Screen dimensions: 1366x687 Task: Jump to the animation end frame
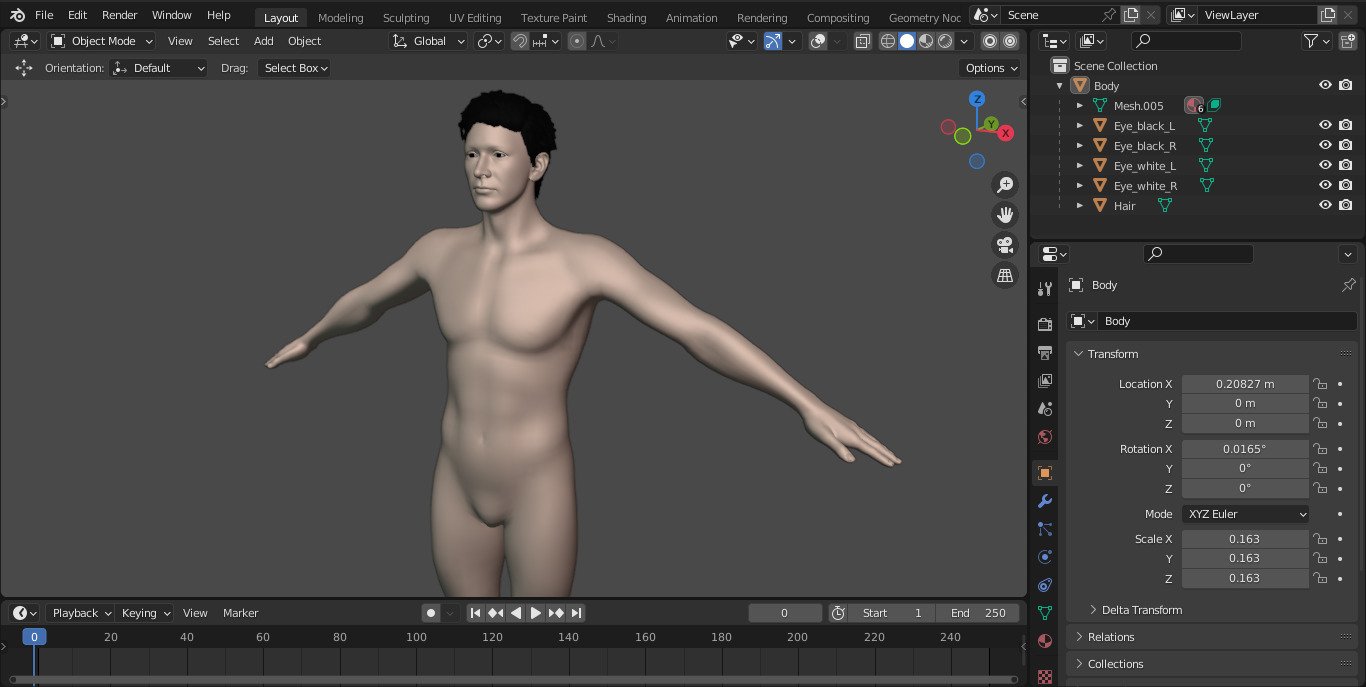point(577,613)
